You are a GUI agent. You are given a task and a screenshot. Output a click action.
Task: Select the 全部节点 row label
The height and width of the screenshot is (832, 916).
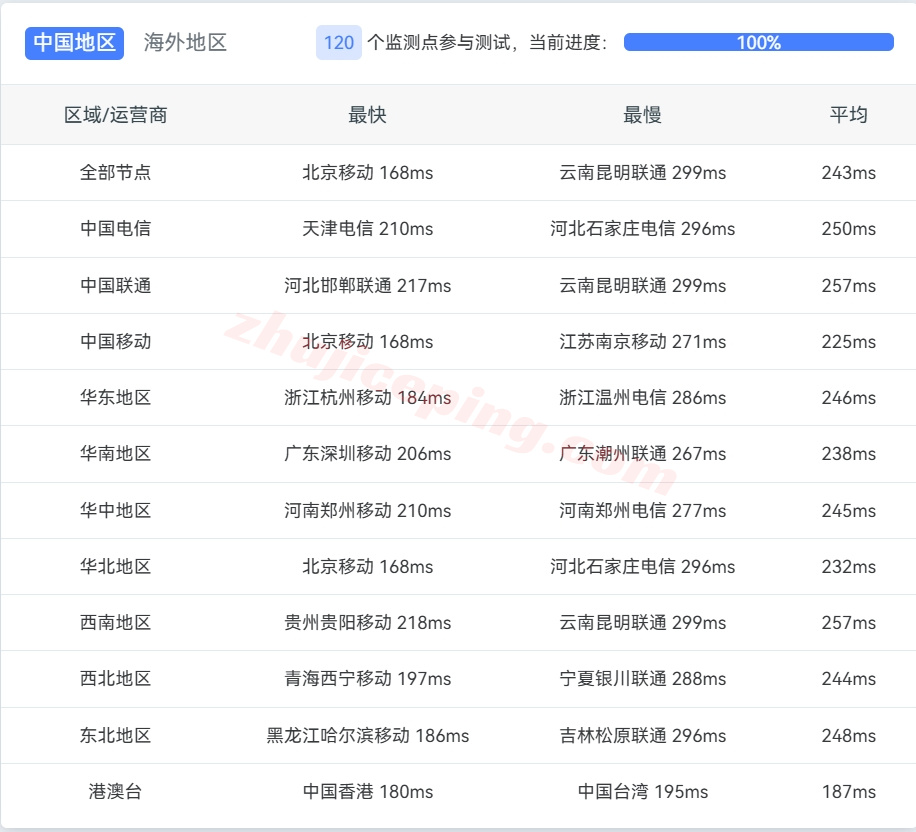pos(116,172)
